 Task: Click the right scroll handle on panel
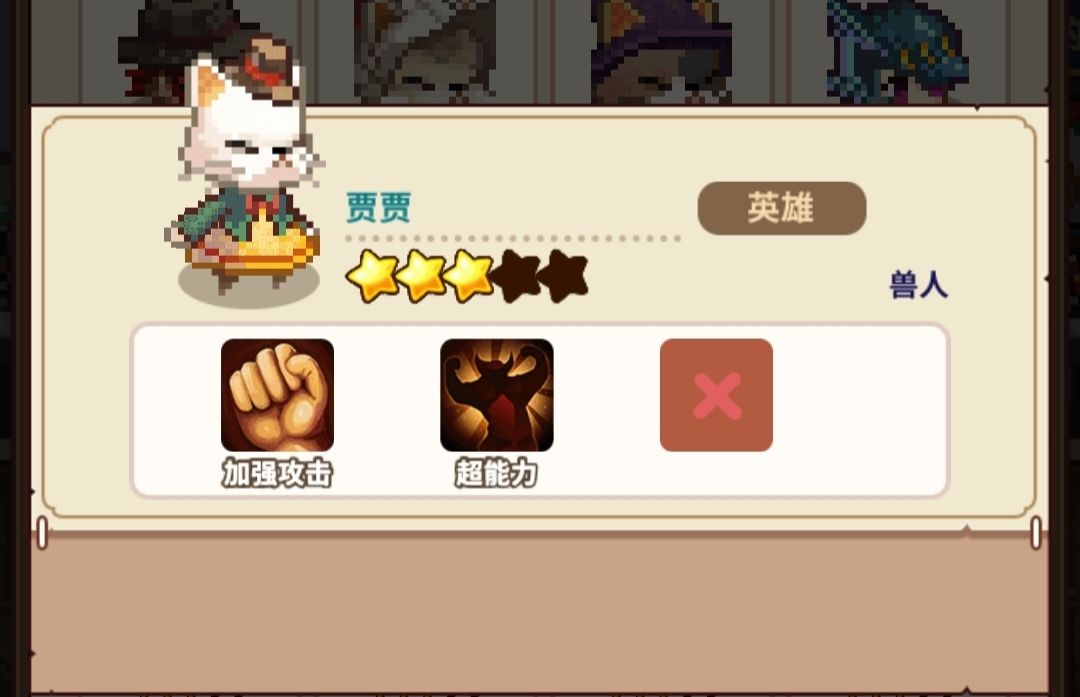tap(1035, 532)
